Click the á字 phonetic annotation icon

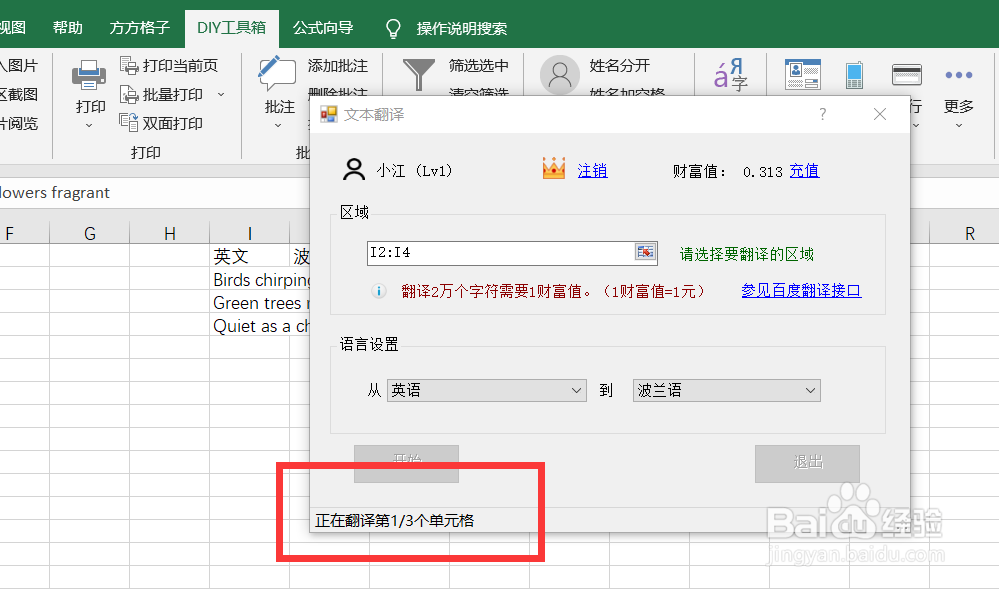(732, 75)
